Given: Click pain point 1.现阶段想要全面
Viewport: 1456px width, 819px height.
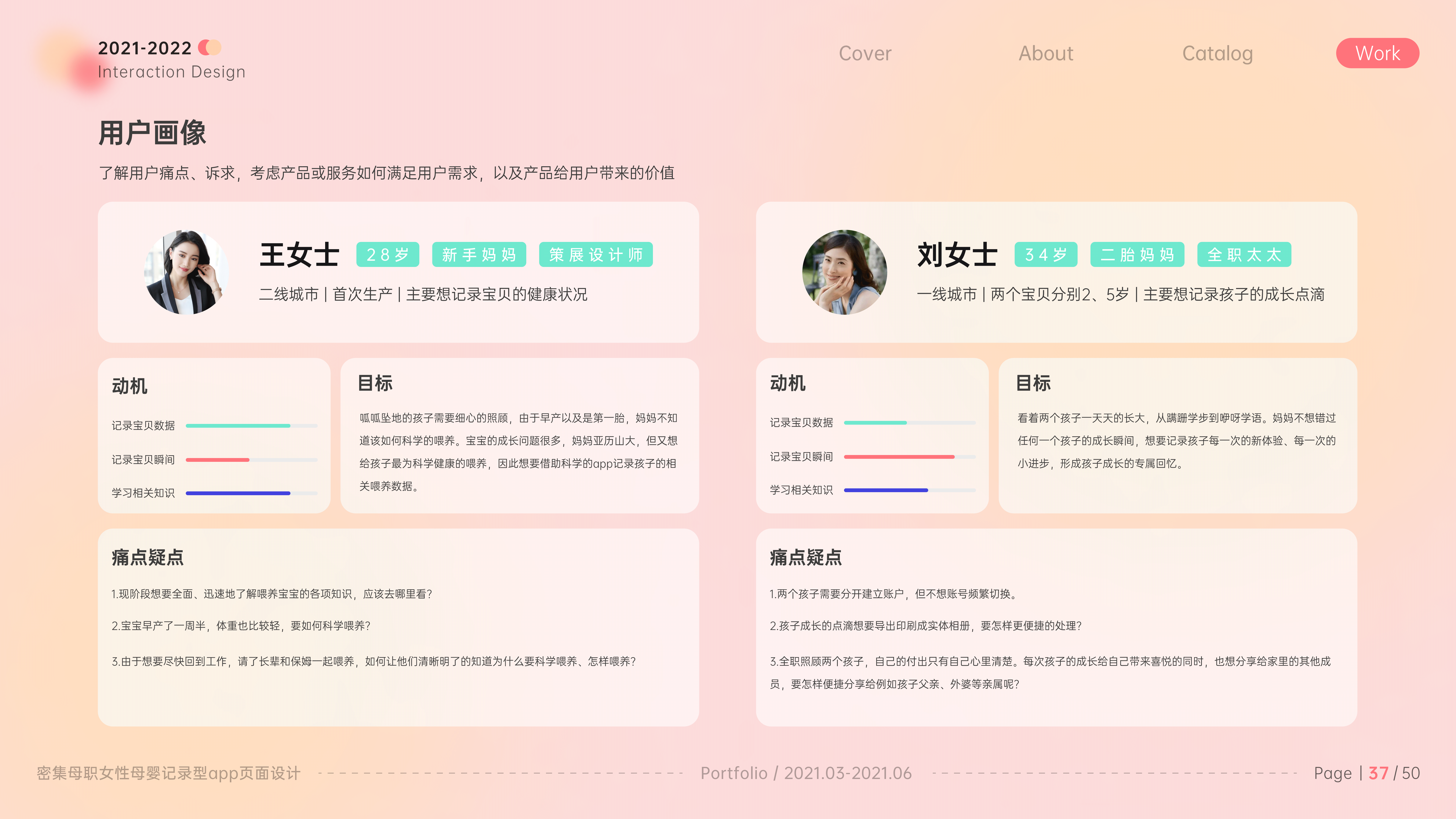Looking at the screenshot, I should coord(272,594).
